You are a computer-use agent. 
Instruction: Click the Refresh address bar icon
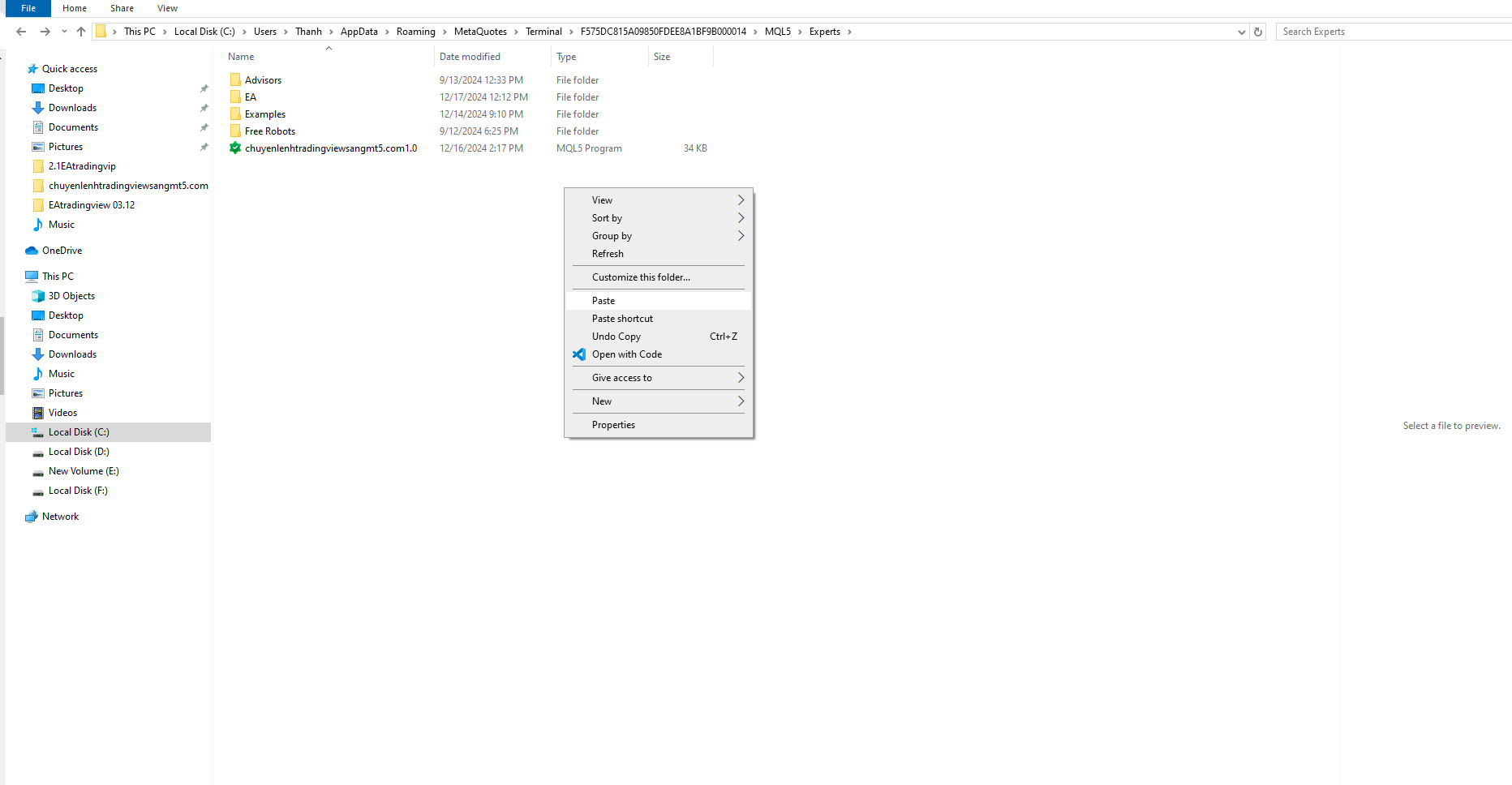(x=1258, y=32)
